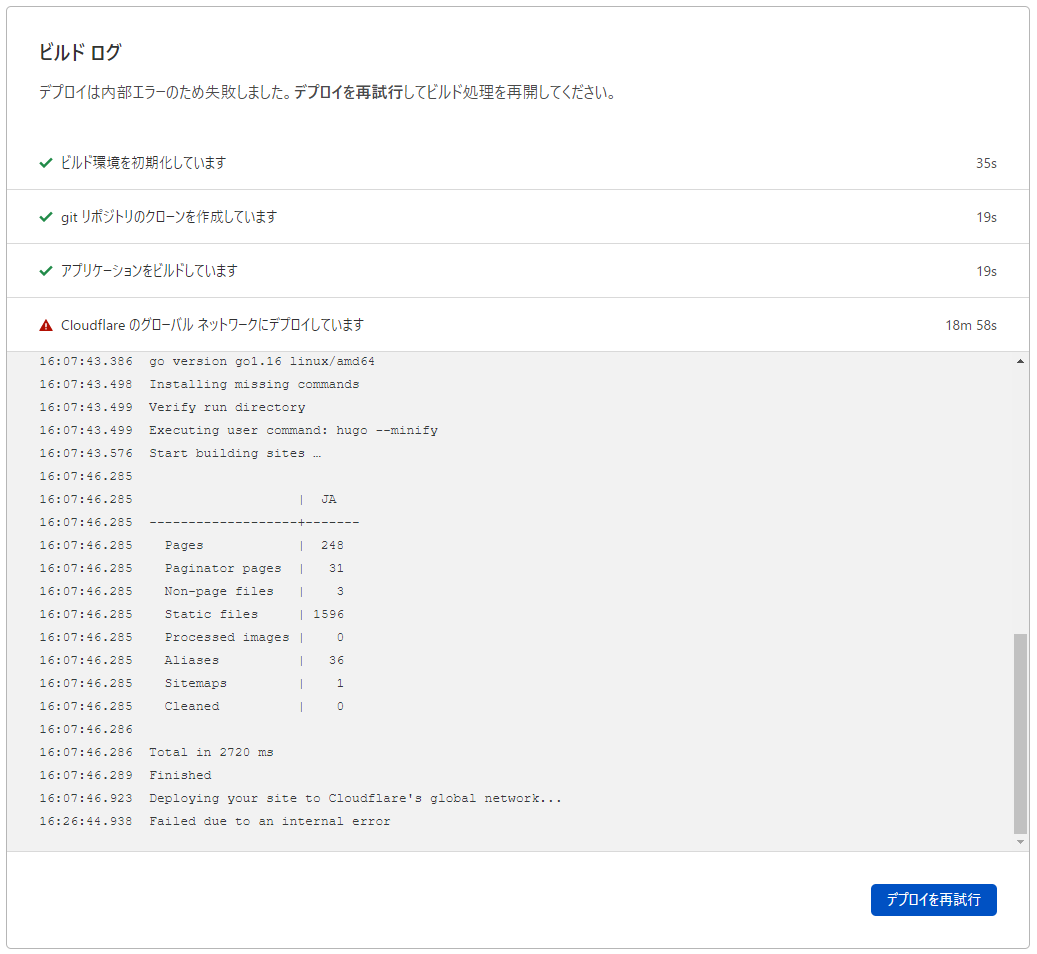Collapse the Cloudflare のグローバル ネットワークにデプロイしています label
Image resolution: width=1037 pixels, height=954 pixels.
click(x=212, y=325)
